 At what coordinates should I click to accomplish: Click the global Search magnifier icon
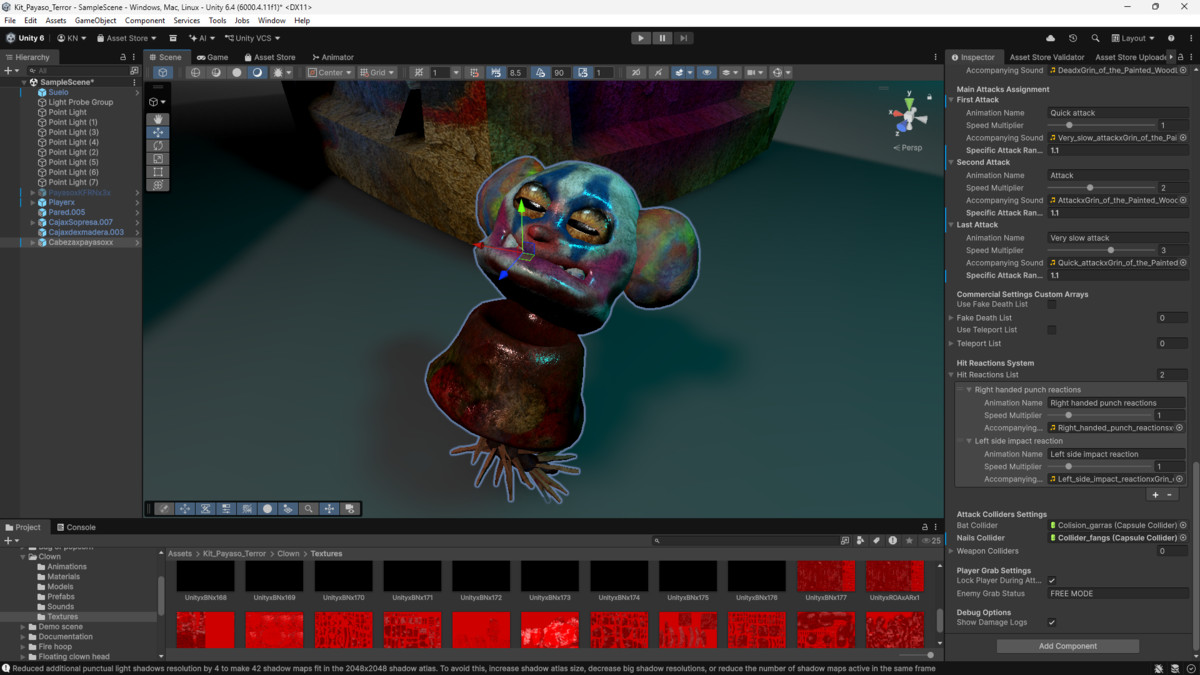pos(1095,38)
